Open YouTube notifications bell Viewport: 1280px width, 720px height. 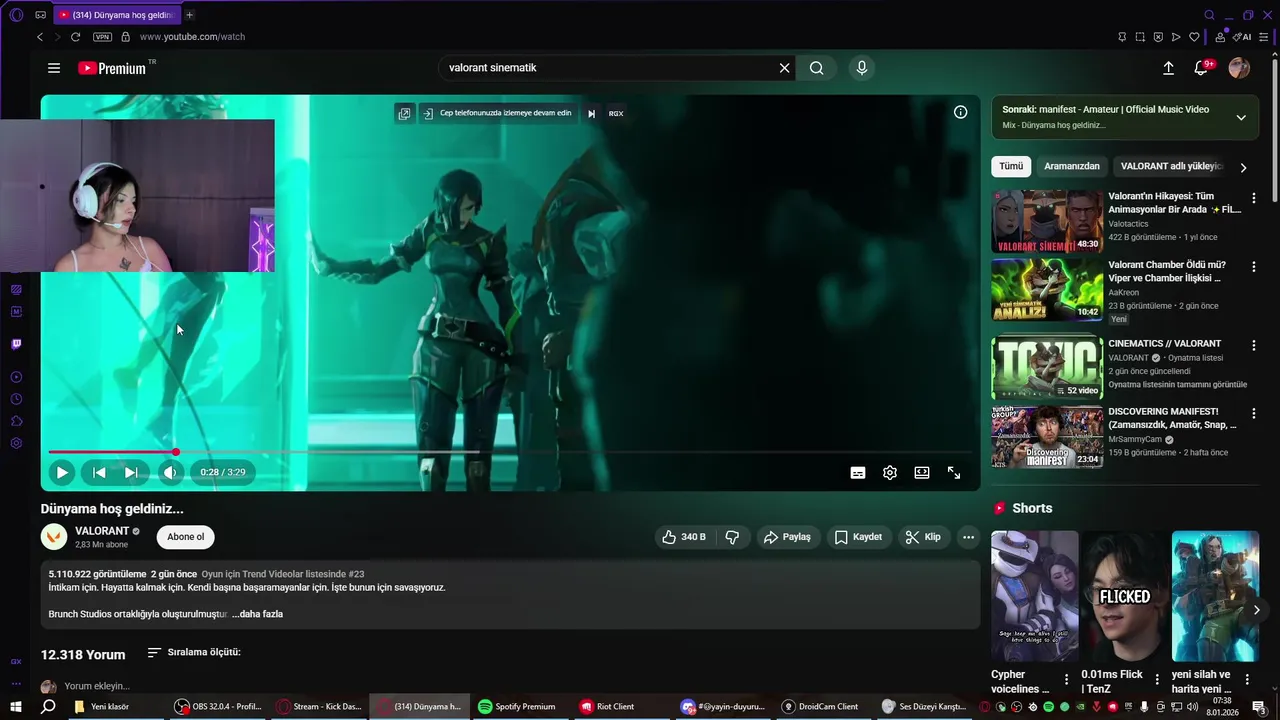tap(1201, 68)
